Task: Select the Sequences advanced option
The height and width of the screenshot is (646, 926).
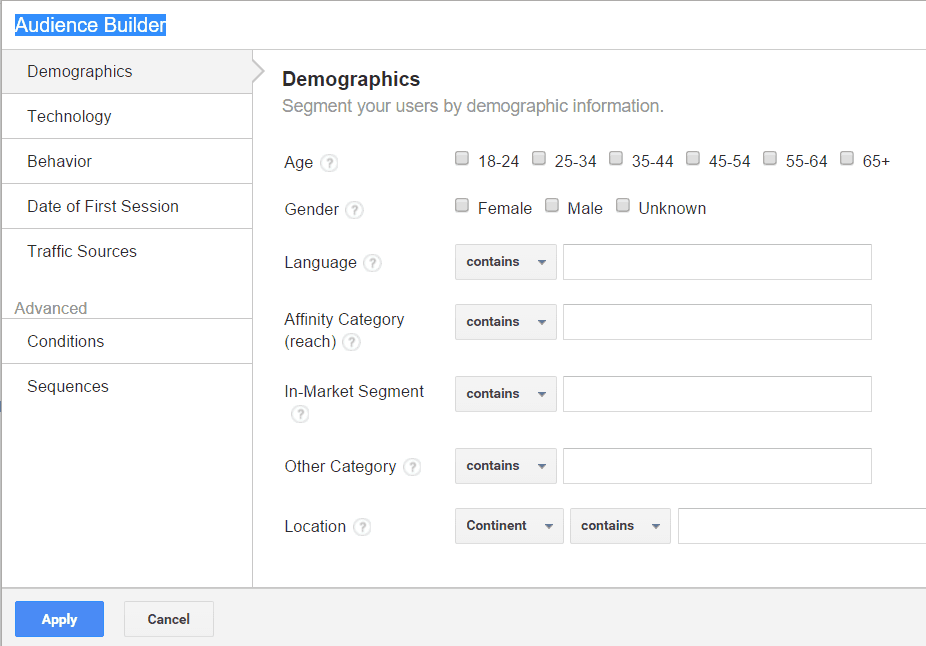Action: point(68,386)
